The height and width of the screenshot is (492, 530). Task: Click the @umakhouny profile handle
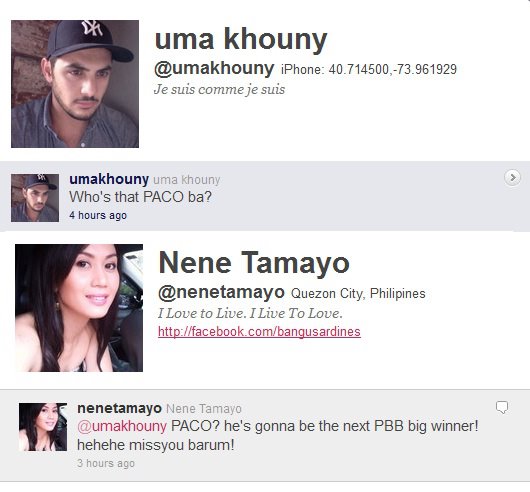click(214, 69)
